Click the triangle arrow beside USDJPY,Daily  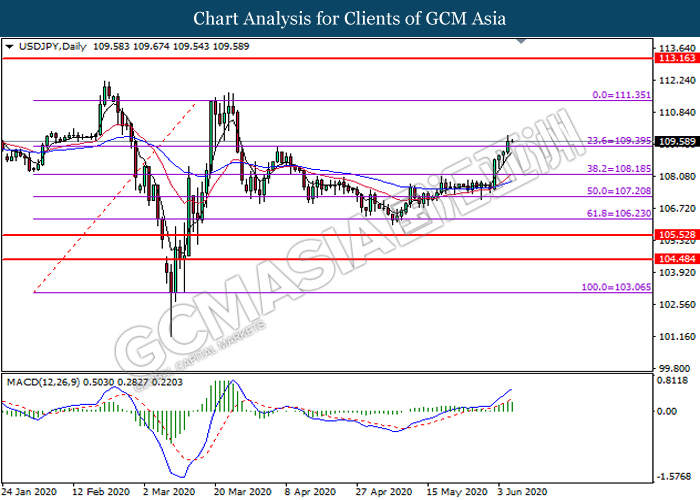coord(9,46)
